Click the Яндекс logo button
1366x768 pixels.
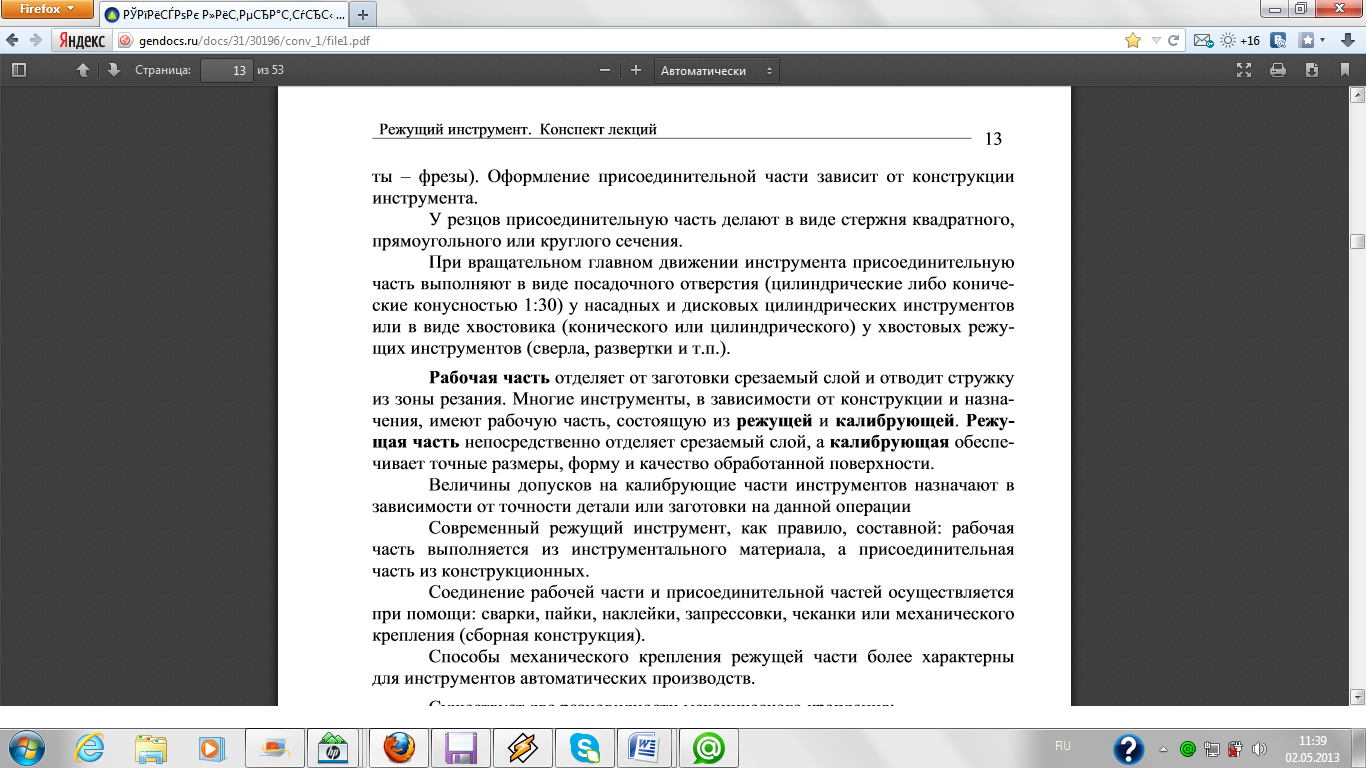coord(83,41)
